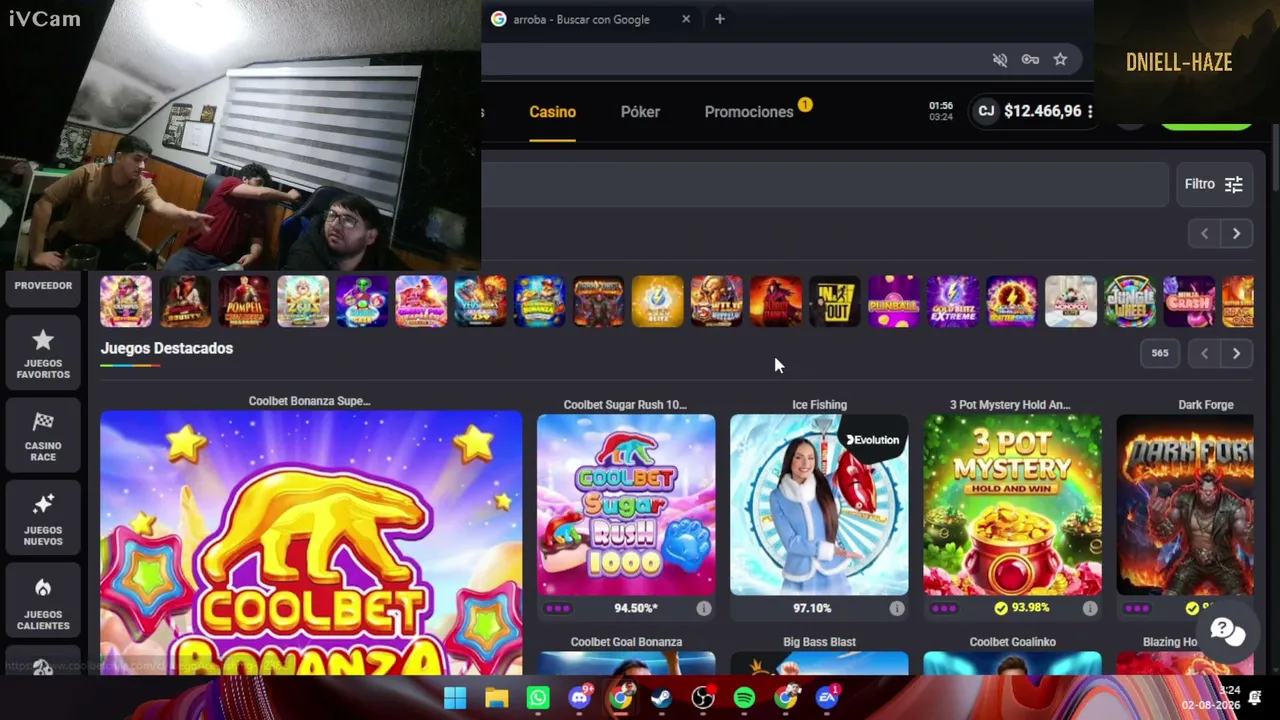Show info for Ice Fishing
The width and height of the screenshot is (1280, 720).
(x=897, y=608)
